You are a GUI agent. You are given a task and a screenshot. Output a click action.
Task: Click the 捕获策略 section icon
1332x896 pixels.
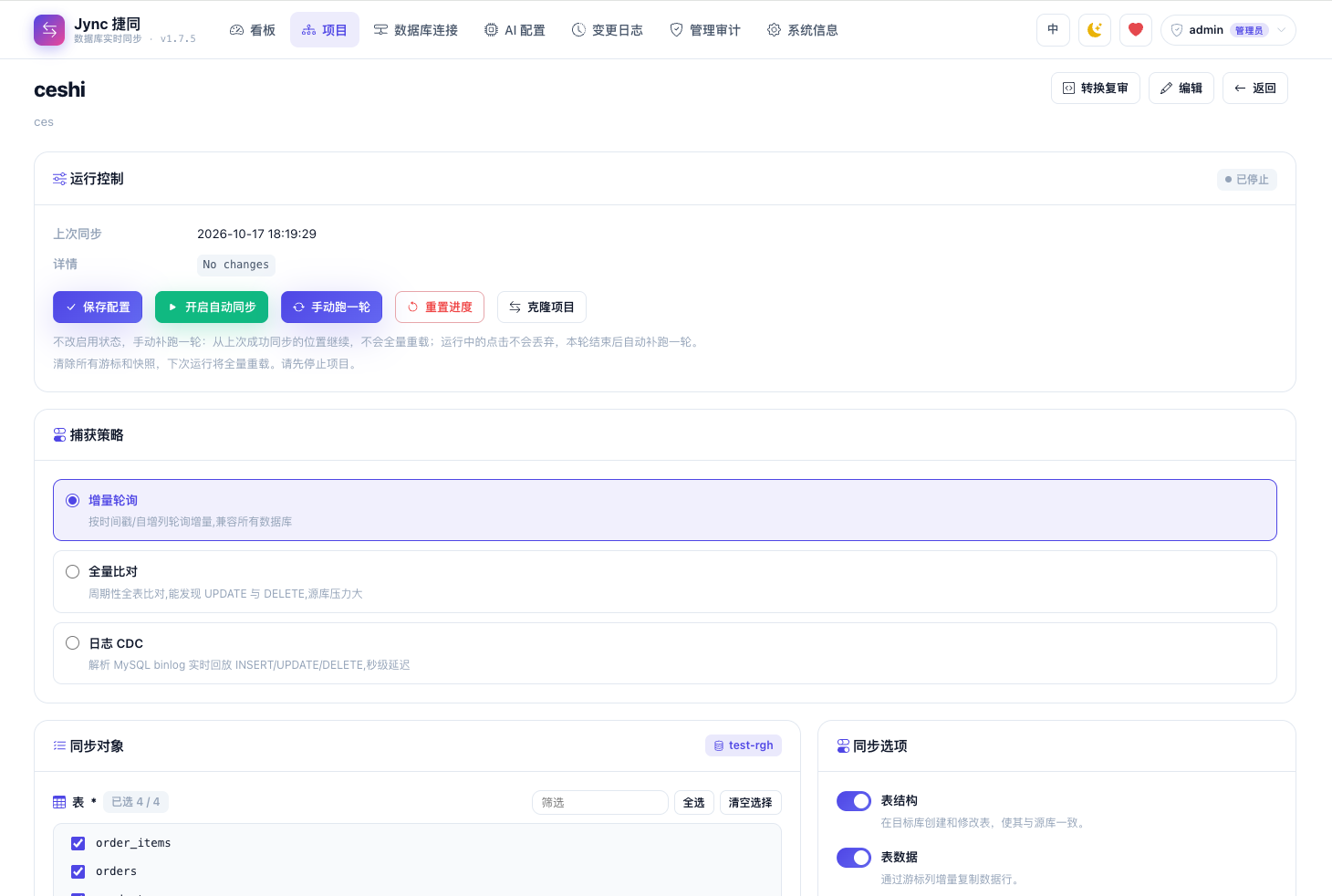(59, 435)
